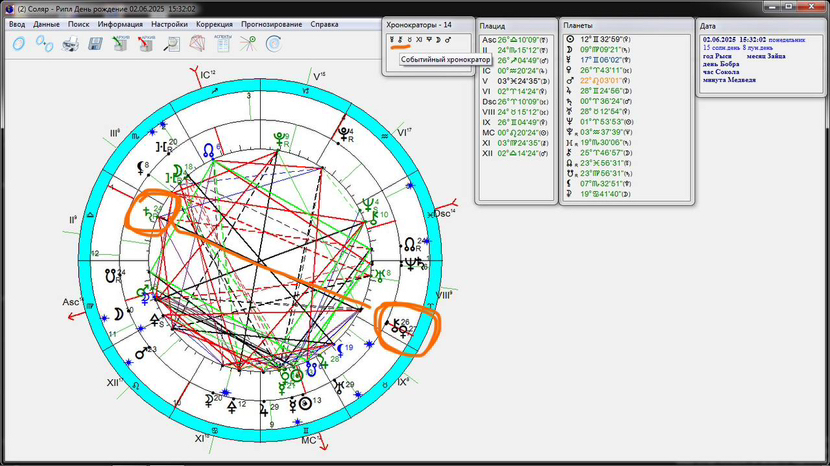Screen dimensions: 830x466
Task: Select the Neptune row 01°53'53" in Планеты
Action: (599, 122)
